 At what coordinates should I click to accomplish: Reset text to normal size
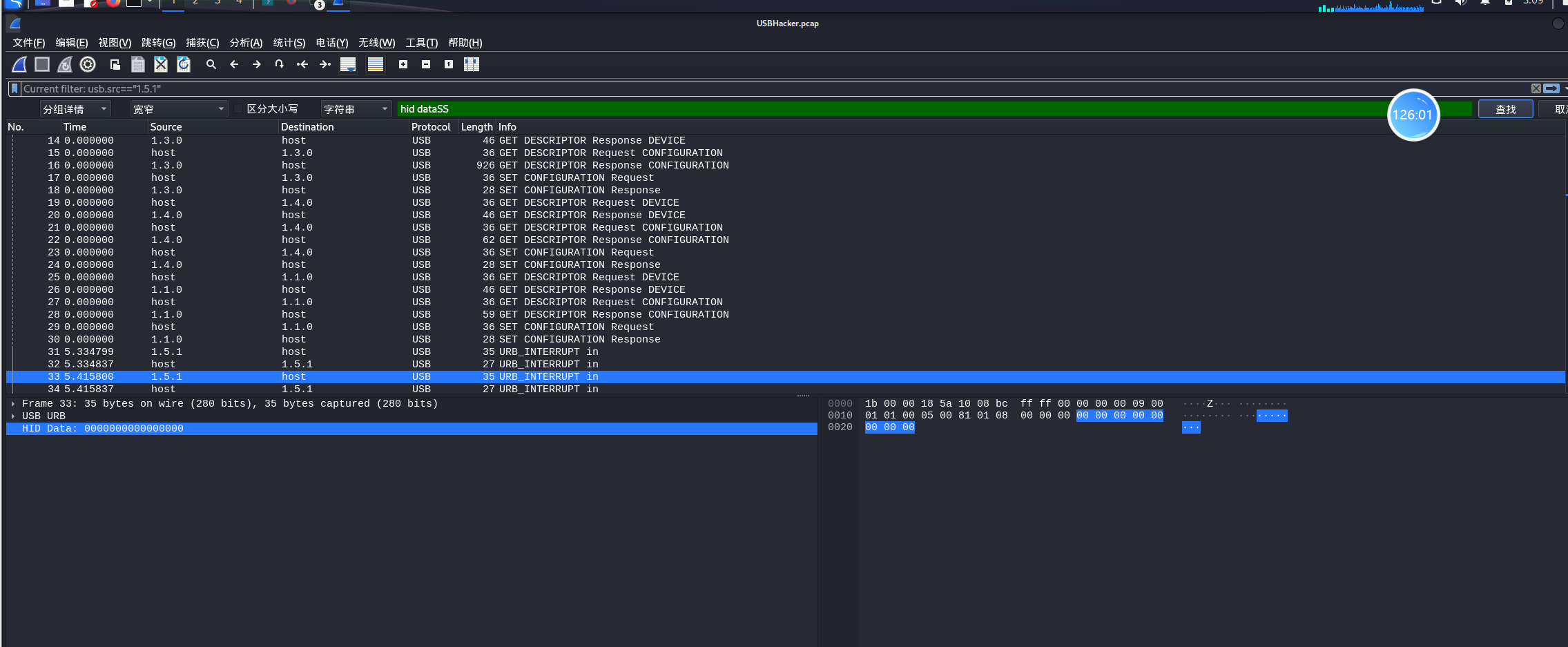pos(449,64)
